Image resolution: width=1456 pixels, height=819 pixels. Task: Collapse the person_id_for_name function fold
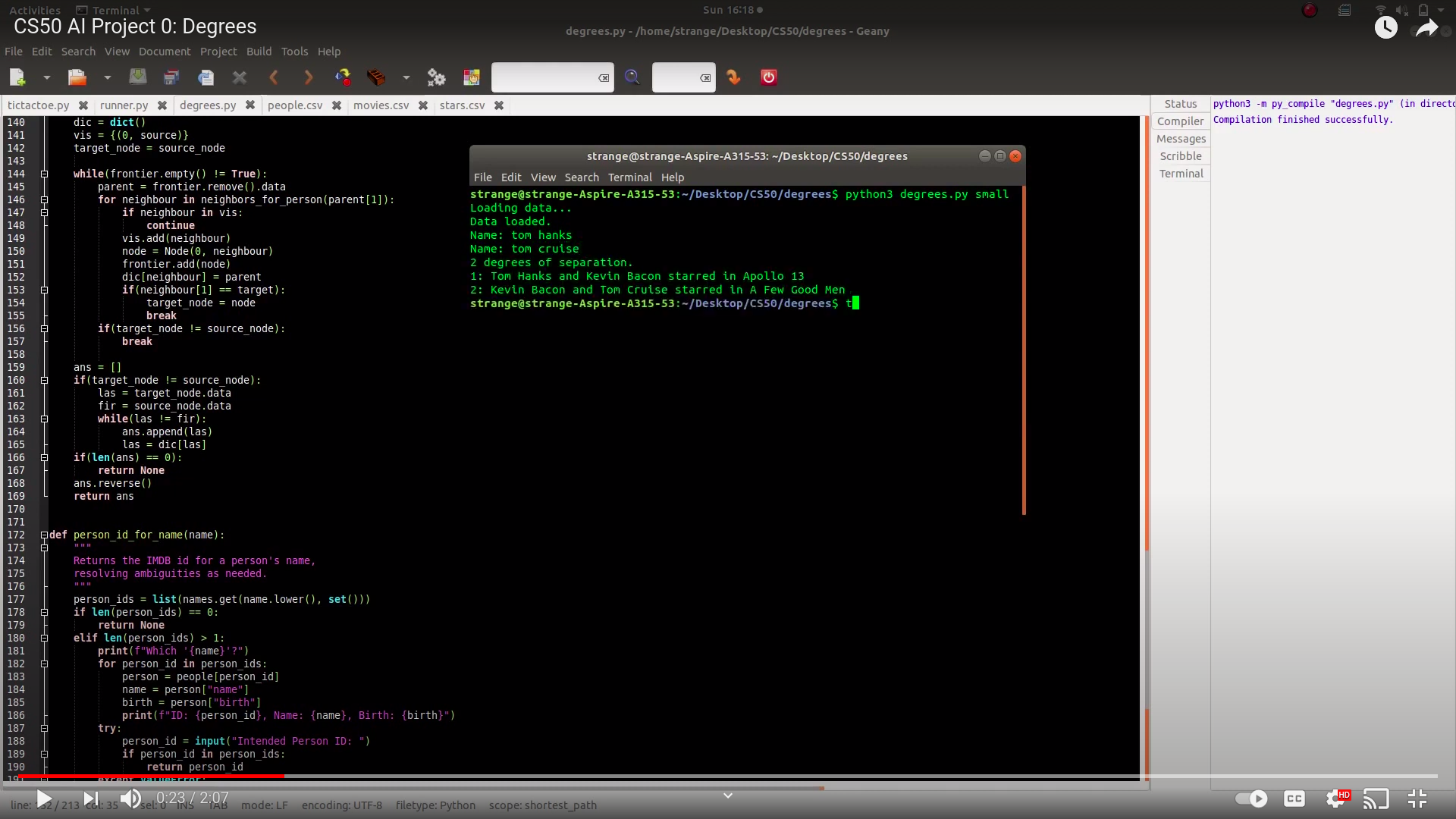45,535
